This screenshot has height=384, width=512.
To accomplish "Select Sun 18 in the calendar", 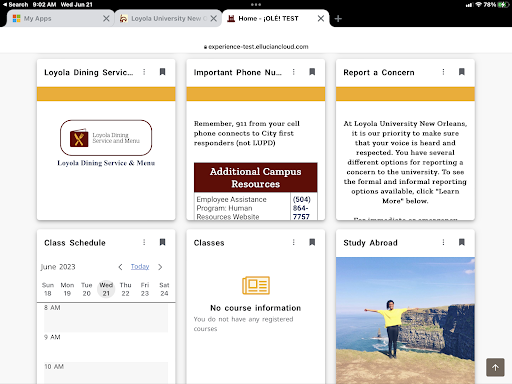I will coord(48,289).
